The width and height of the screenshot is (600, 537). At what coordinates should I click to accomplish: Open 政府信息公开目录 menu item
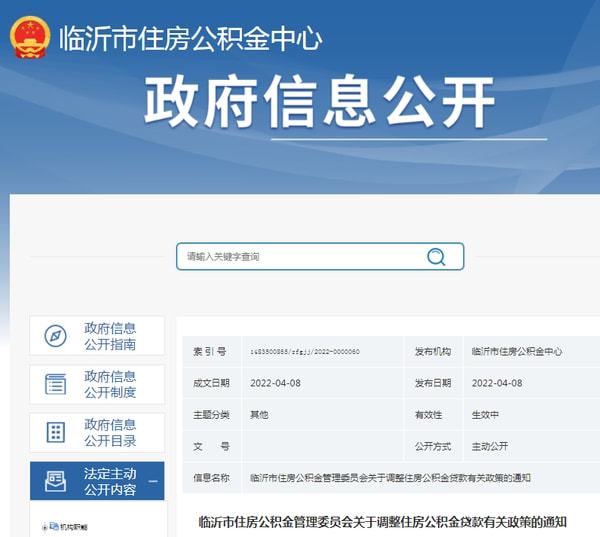[97, 433]
